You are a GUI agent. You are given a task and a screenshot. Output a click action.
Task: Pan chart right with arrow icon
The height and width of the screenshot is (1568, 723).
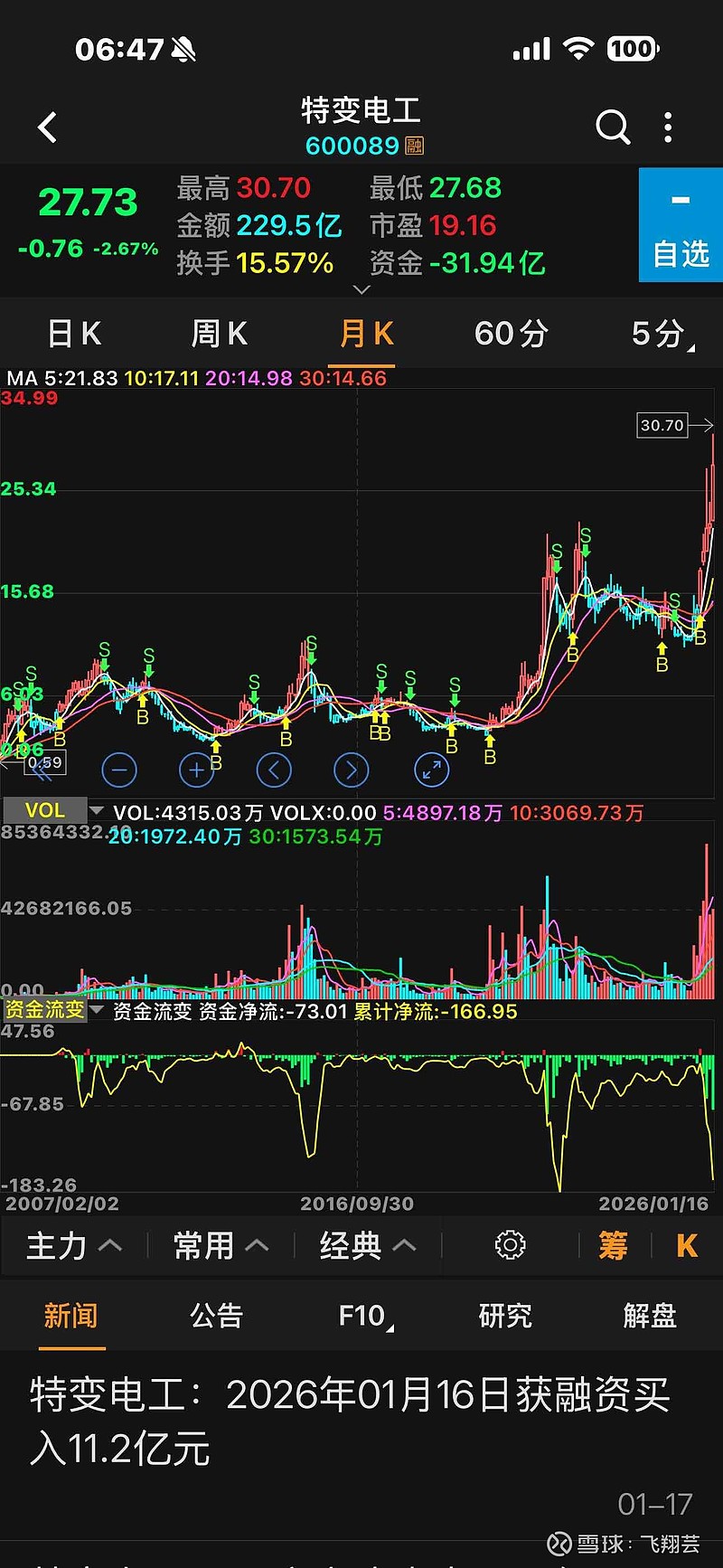[x=352, y=770]
